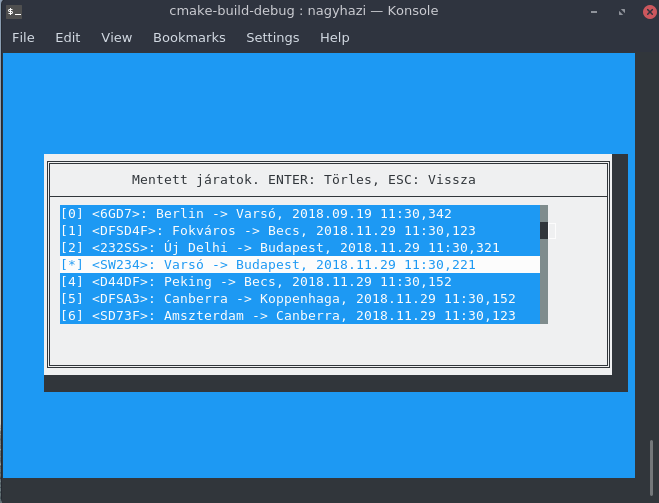
Task: Click the 'Mentett járatok' header text
Action: point(304,180)
